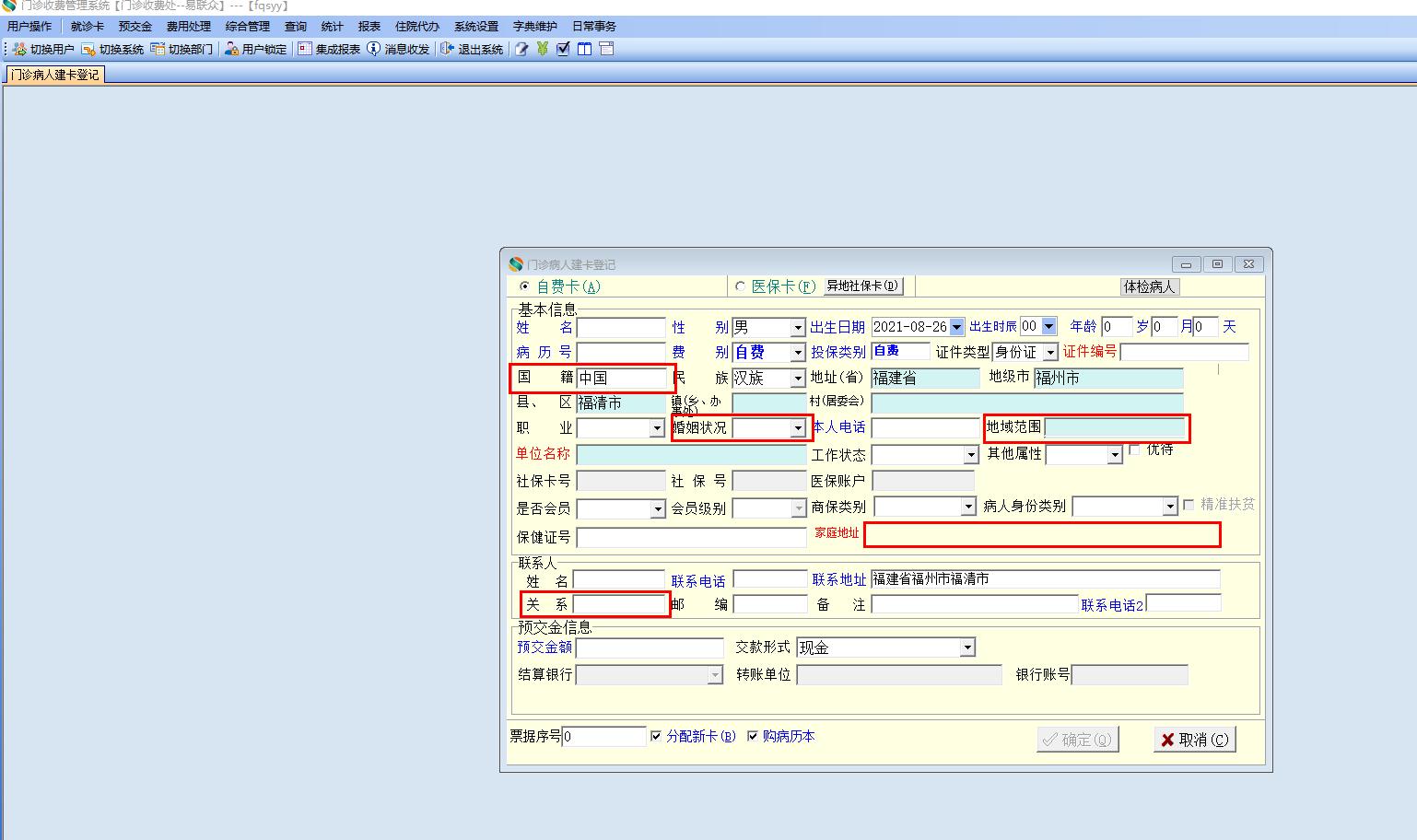The height and width of the screenshot is (840, 1417).
Task: Open the 病人身份类别 dropdown
Action: 1169,507
